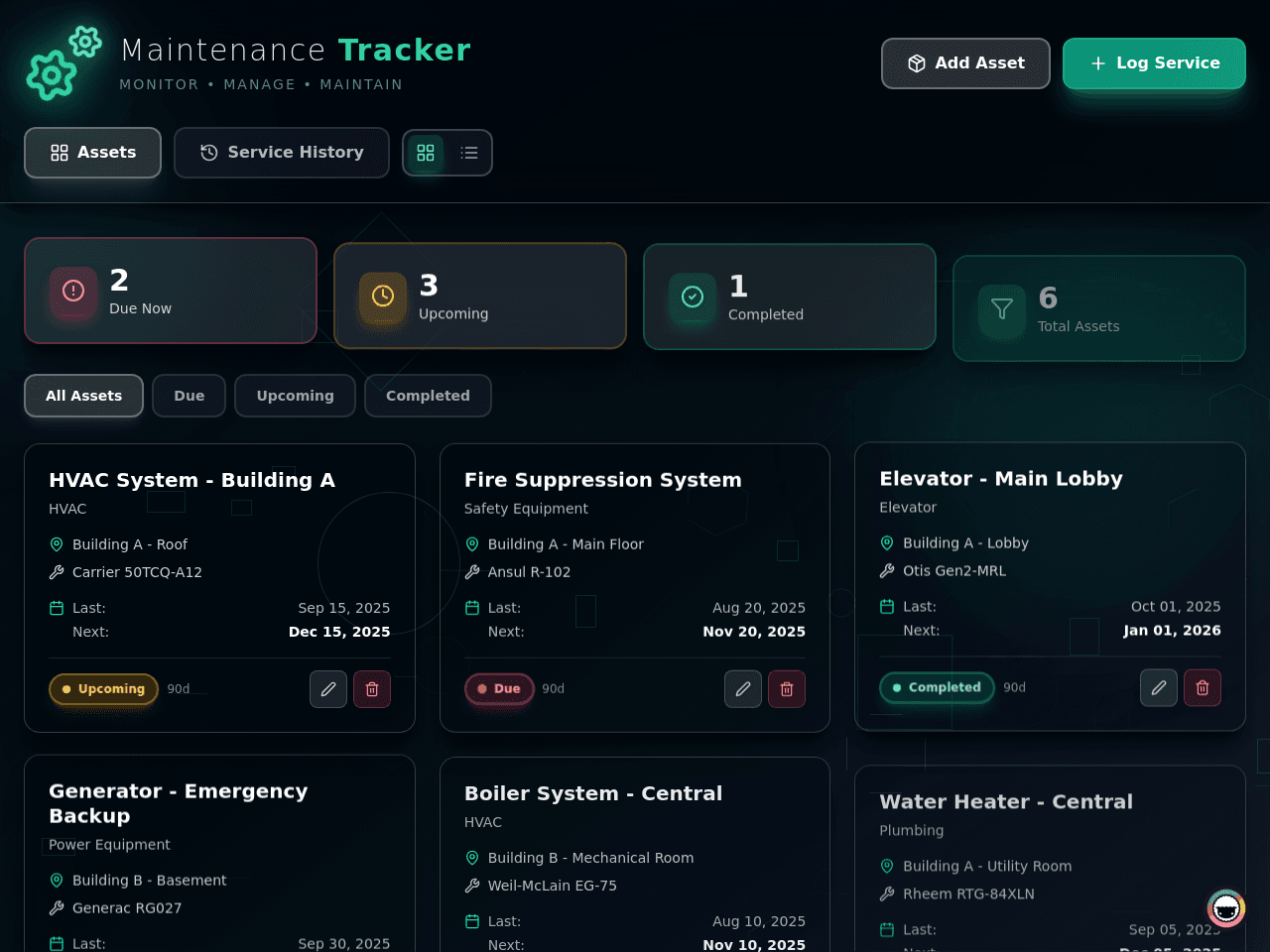The image size is (1270, 952).
Task: Click the Nov 20, 2025 next service date
Action: [754, 632]
